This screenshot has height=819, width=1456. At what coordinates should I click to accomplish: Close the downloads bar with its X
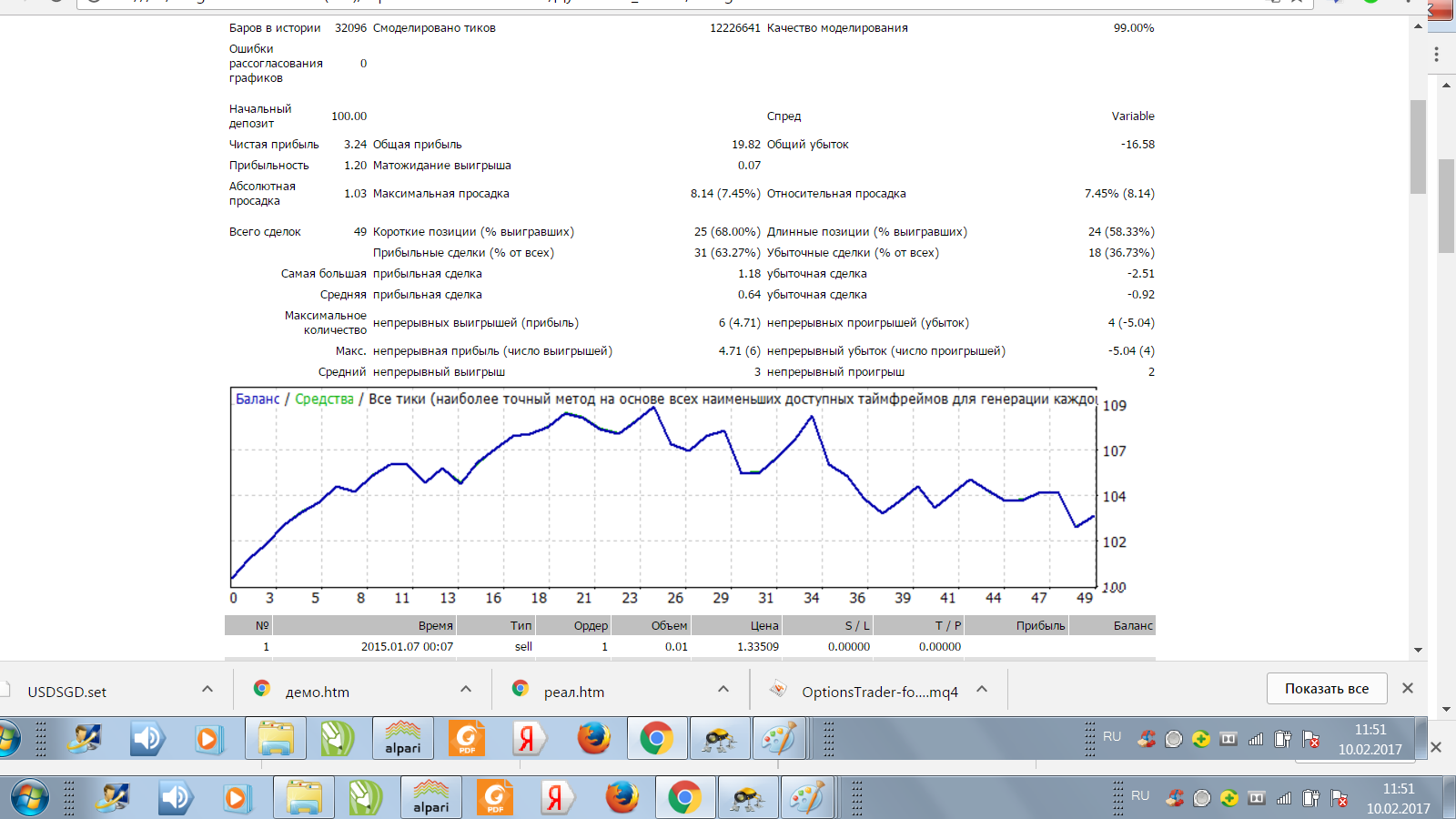click(1408, 688)
